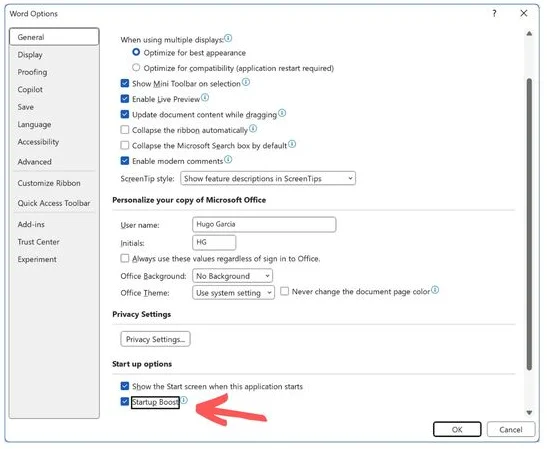
Task: Go to the Trust Center category
Action: coord(39,242)
